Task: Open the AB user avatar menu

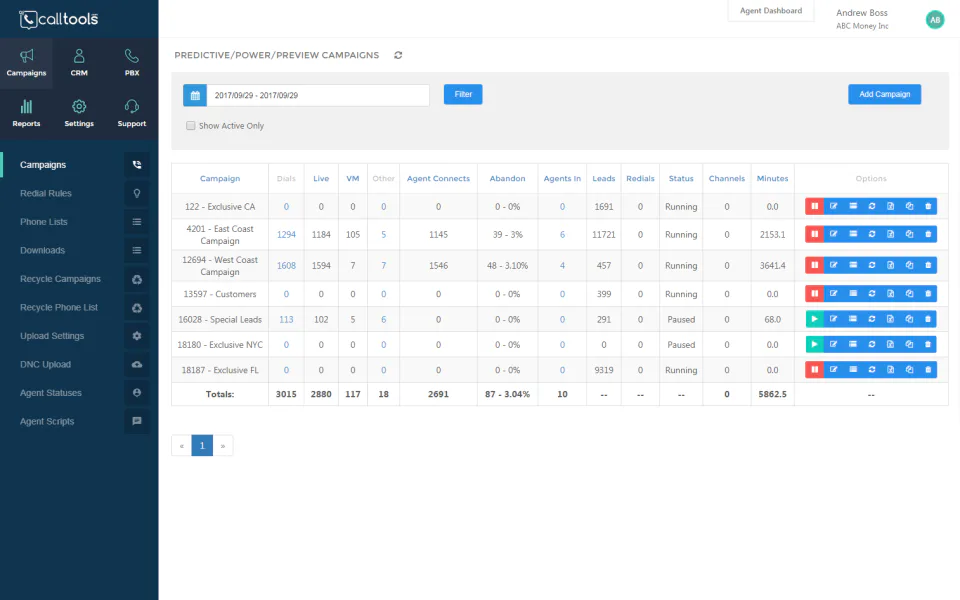Action: [x=935, y=20]
